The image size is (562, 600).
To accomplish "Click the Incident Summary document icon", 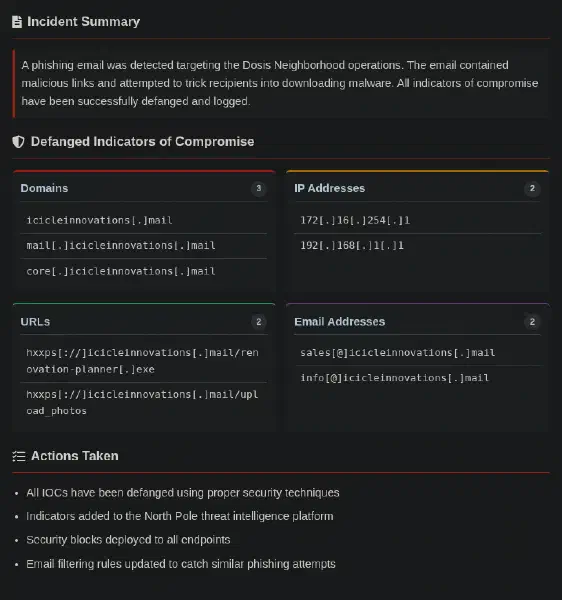I will [x=17, y=22].
